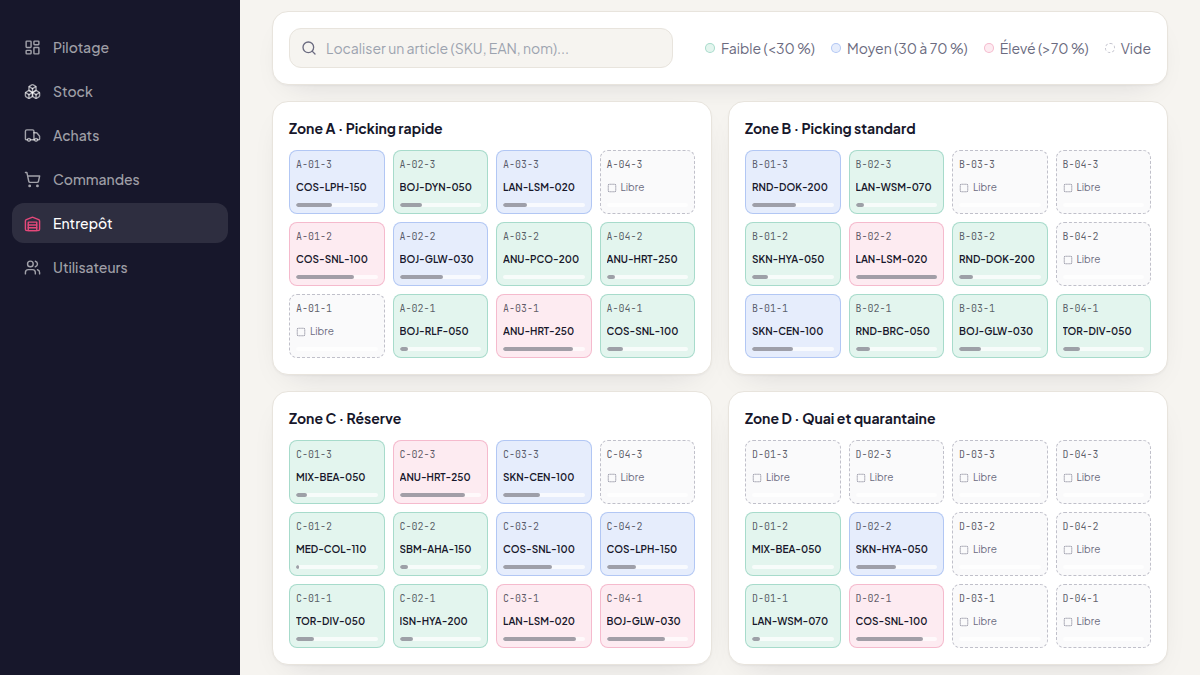Select slot B-01-2 SKN-HYA-050

793,254
